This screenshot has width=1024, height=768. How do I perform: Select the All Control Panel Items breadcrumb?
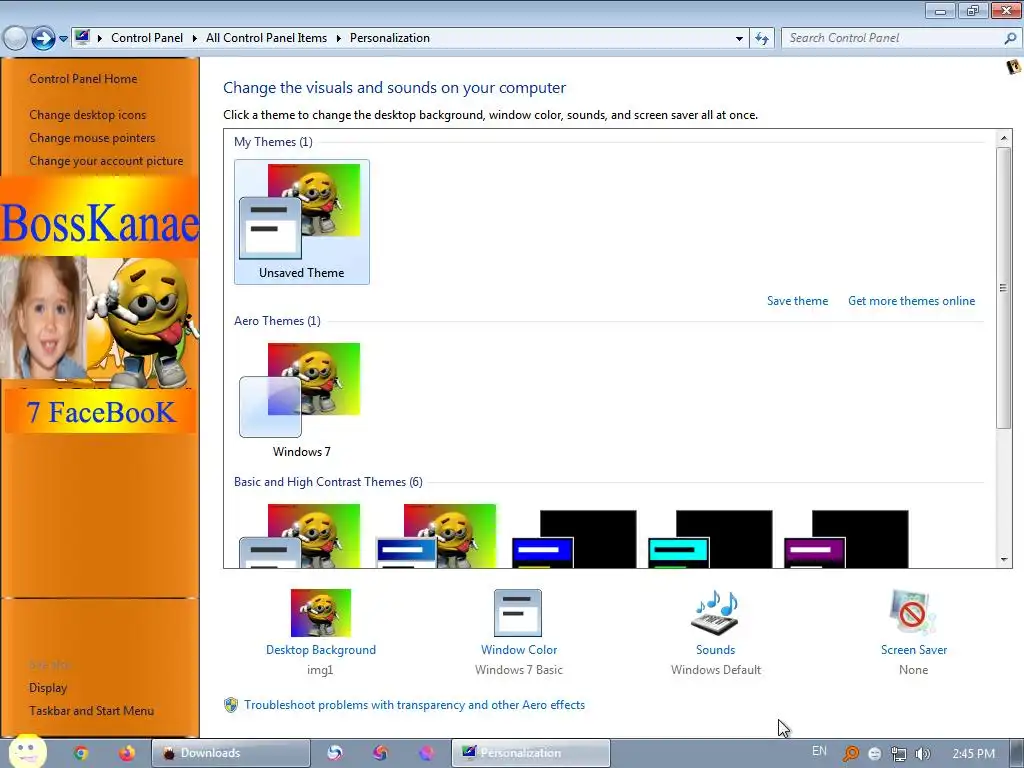(x=266, y=38)
